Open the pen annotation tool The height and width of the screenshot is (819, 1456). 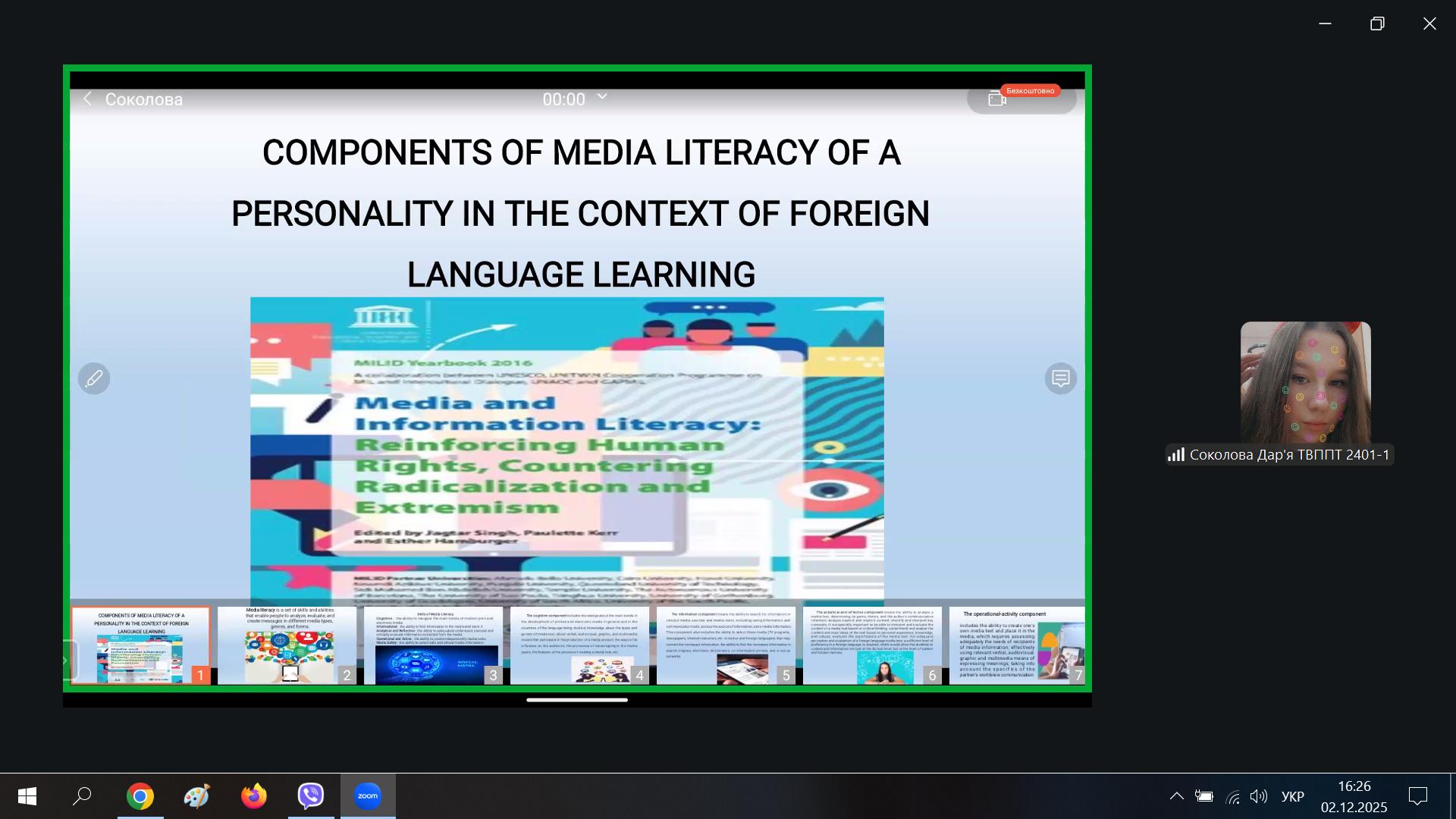[94, 378]
